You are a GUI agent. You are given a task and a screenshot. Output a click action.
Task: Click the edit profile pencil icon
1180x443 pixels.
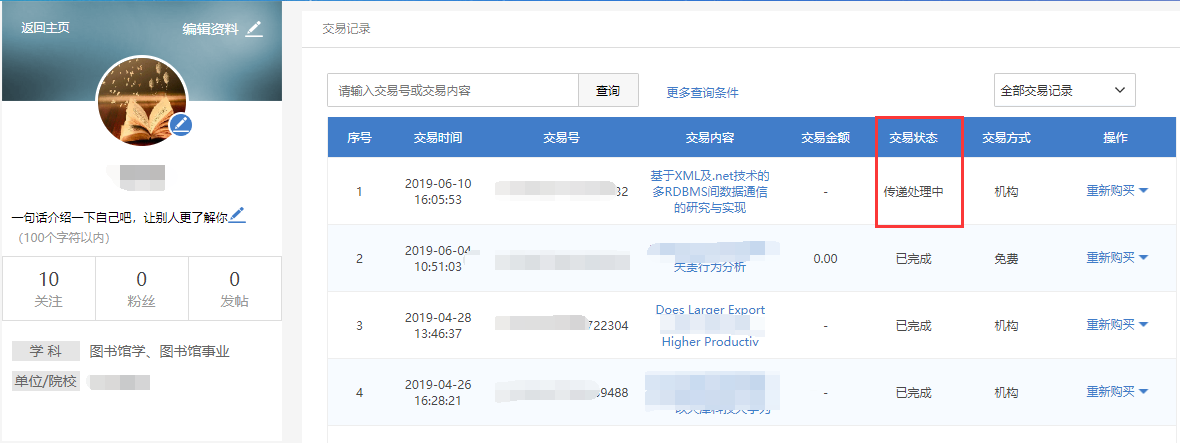pos(254,29)
